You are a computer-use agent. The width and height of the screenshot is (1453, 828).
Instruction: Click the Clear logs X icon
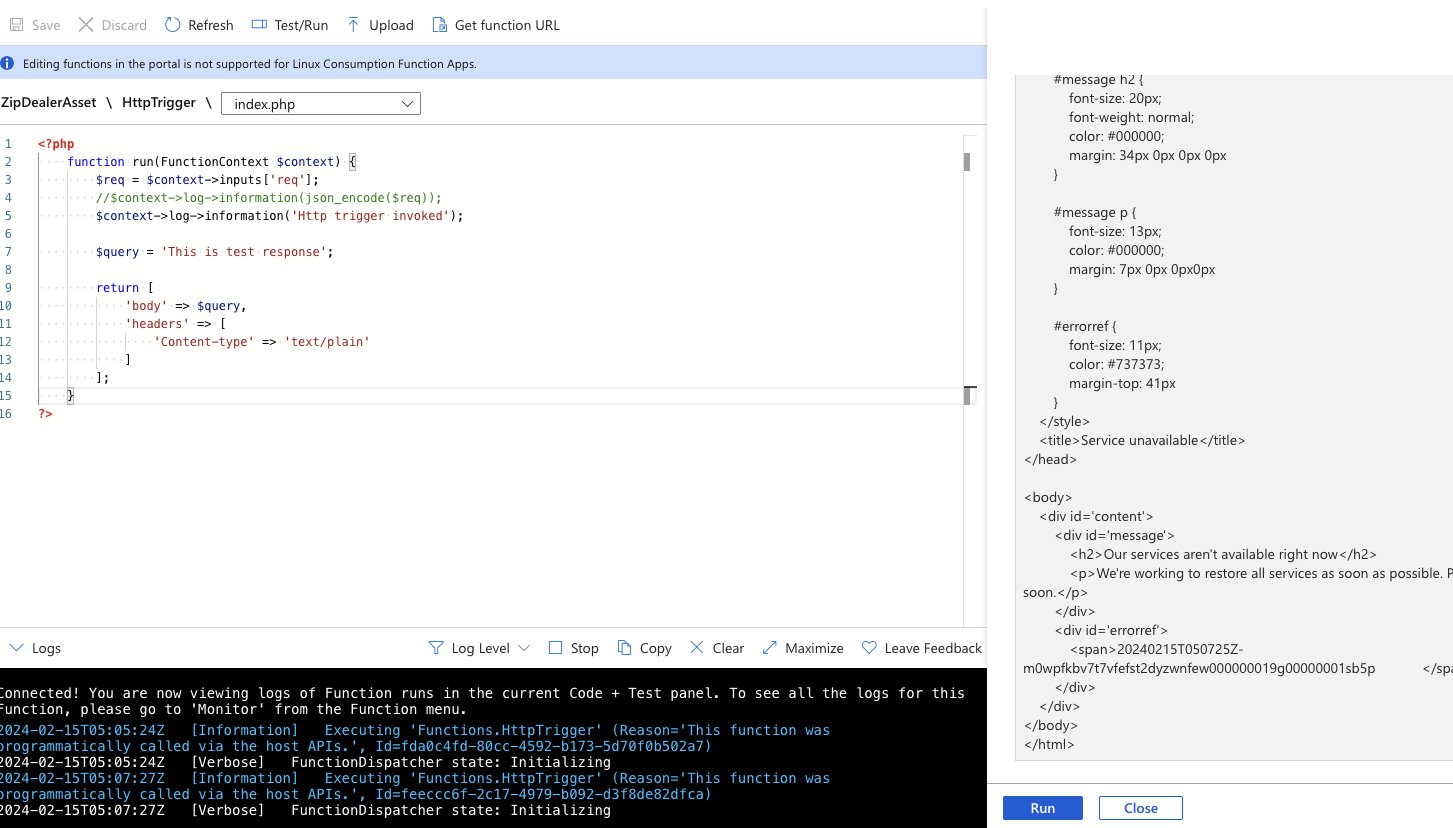[697, 648]
